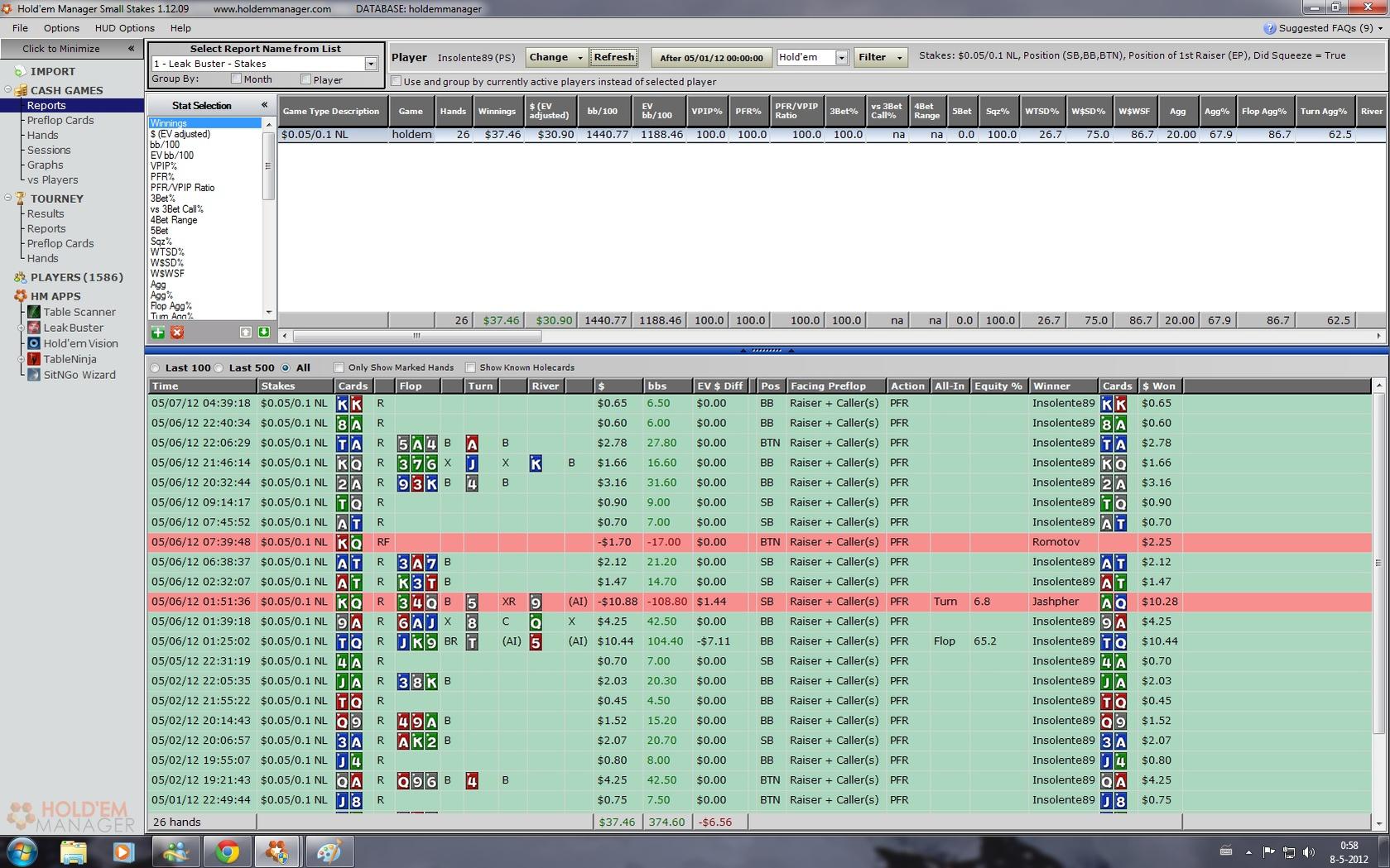Add stat with the green plus icon
Screen dimensions: 1390x868
point(157,332)
